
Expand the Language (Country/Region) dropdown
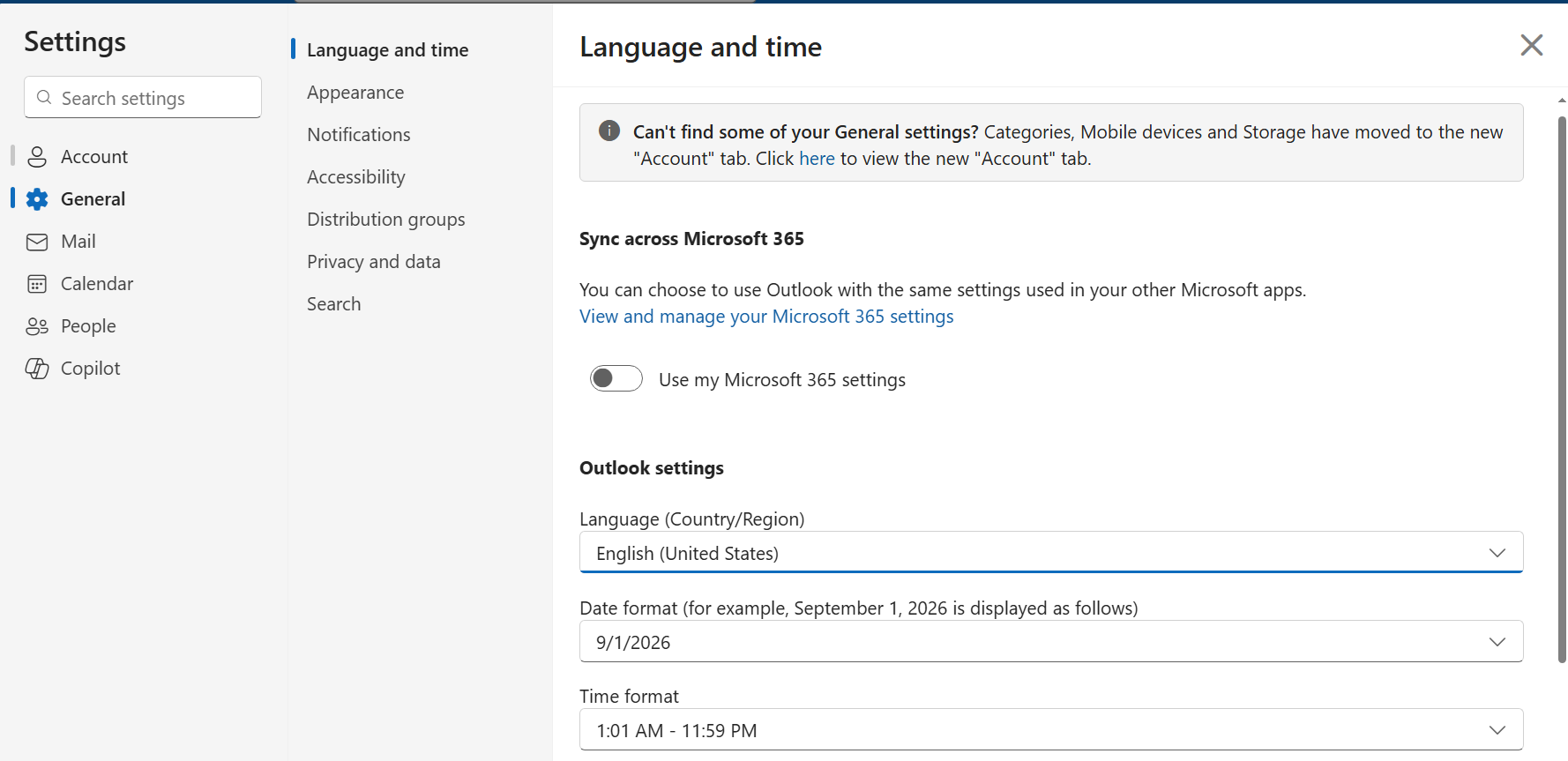tap(1050, 553)
